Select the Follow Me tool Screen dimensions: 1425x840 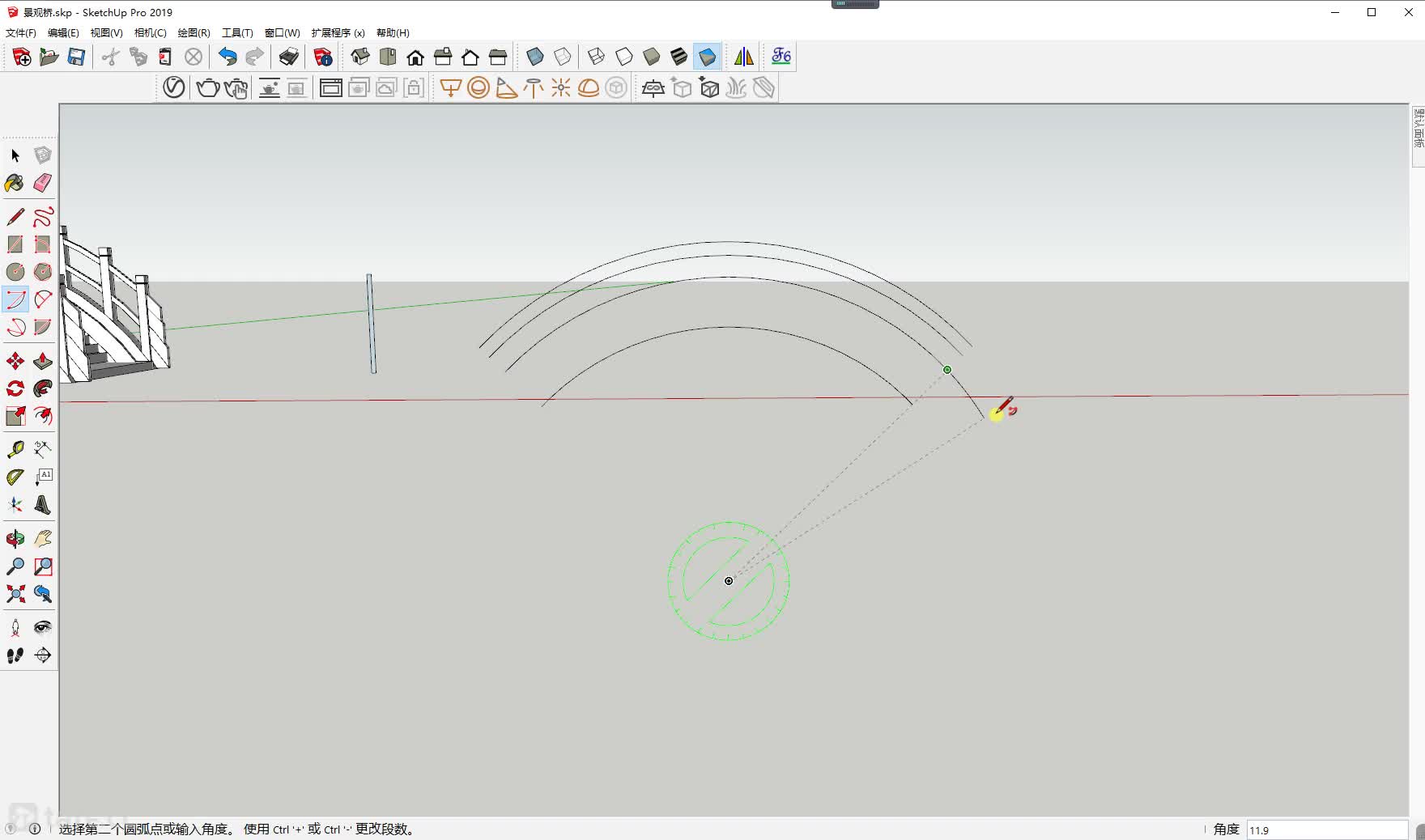pyautogui.click(x=43, y=388)
